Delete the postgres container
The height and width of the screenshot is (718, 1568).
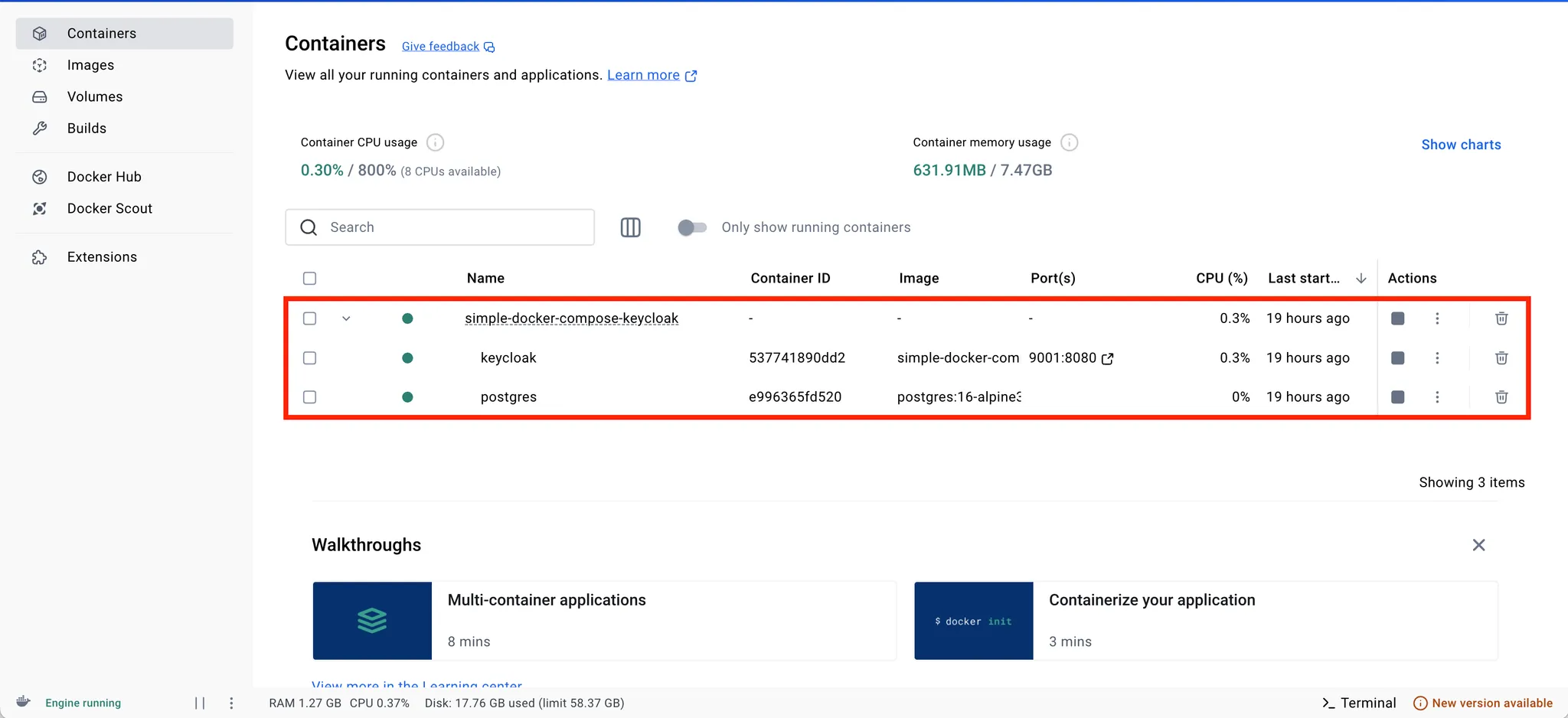pyautogui.click(x=1501, y=397)
